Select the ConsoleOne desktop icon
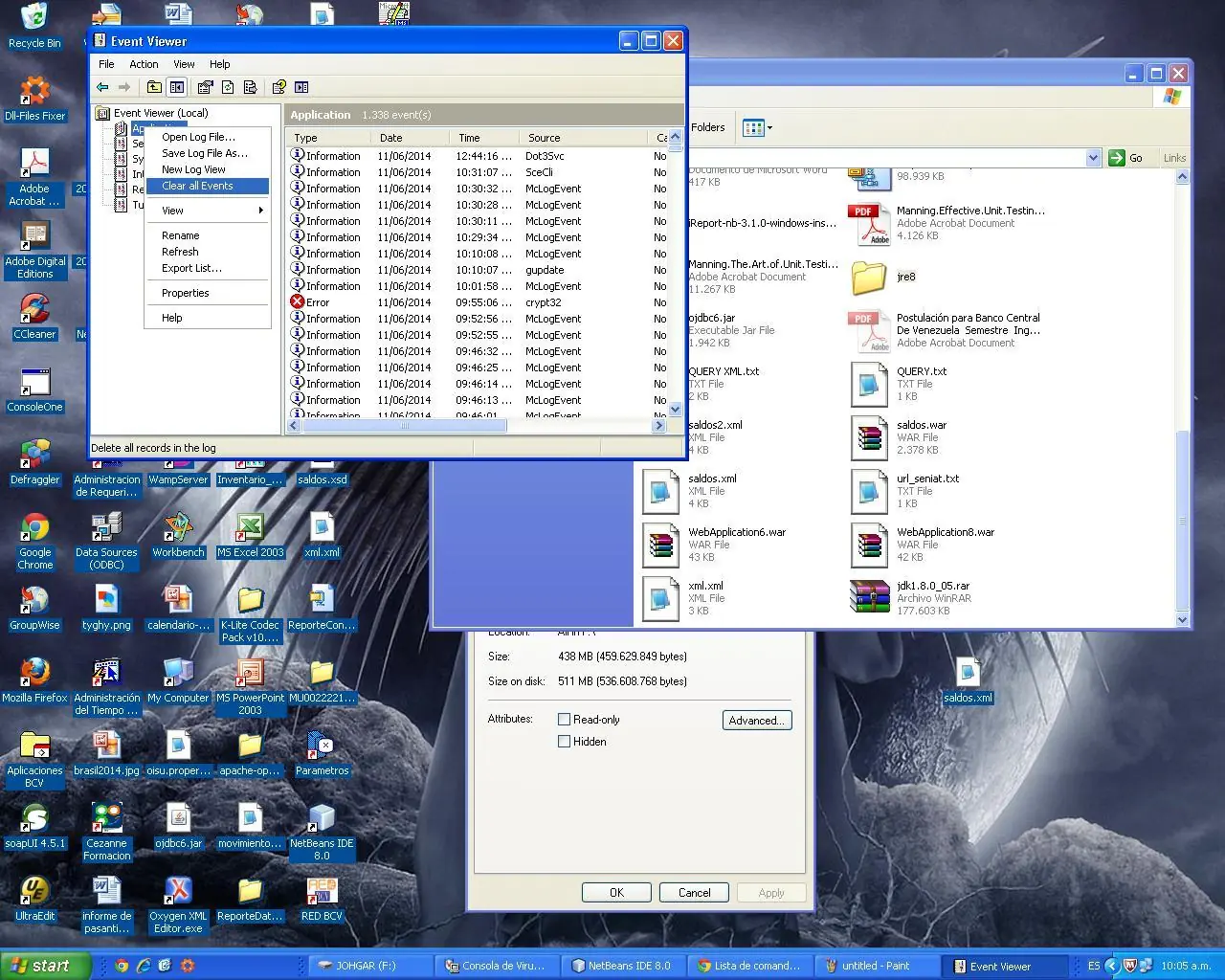Screen dimensions: 1225x980 click(34, 389)
